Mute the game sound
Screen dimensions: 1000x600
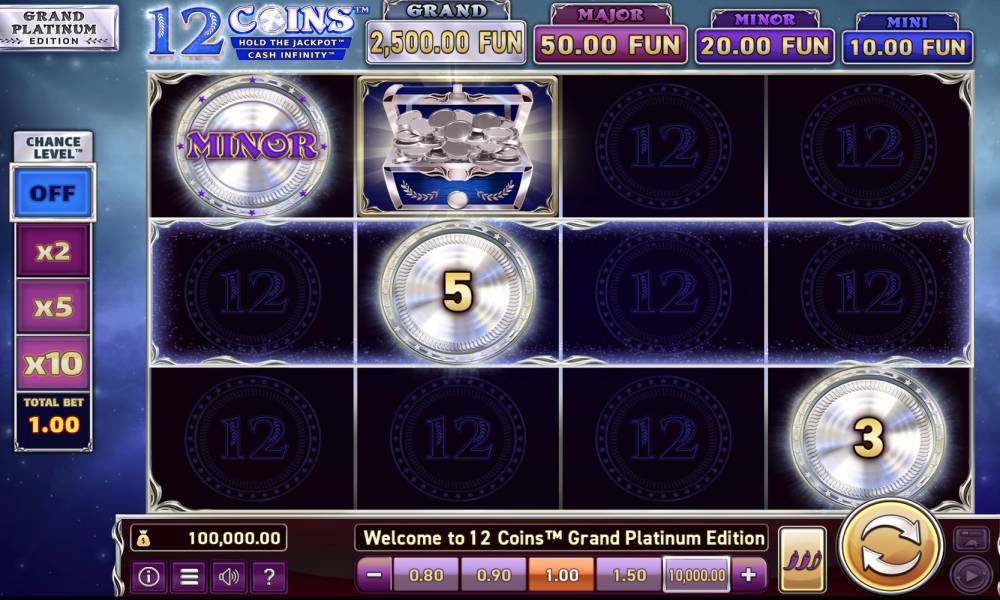[229, 576]
